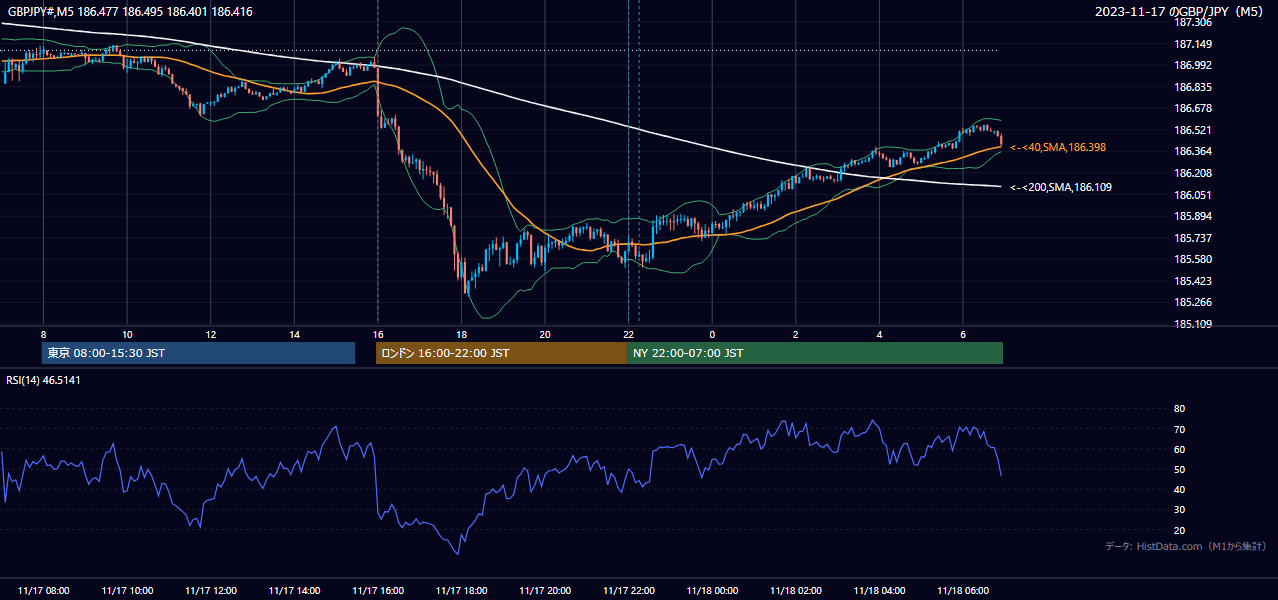
Task: Click price axis label 186.208
Action: 1193,173
